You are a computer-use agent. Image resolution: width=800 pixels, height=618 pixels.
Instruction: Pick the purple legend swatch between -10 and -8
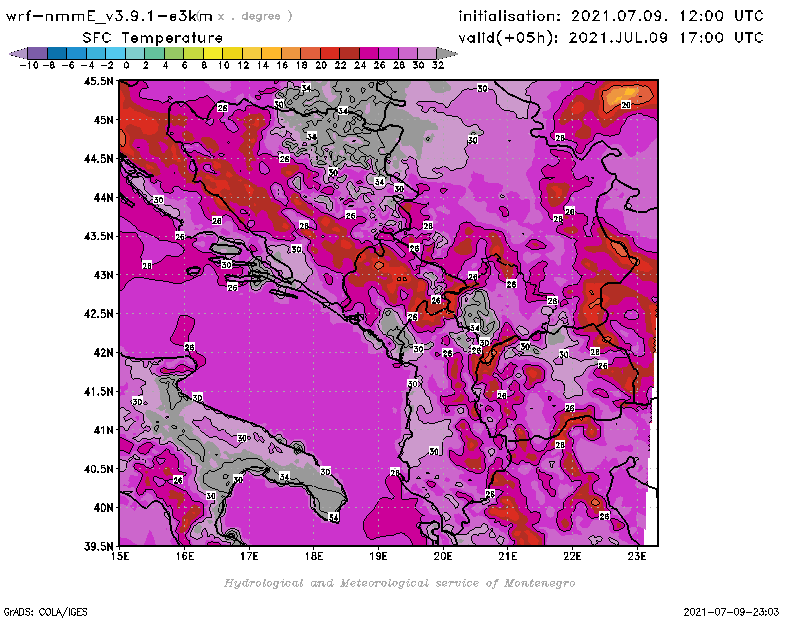(x=37, y=53)
